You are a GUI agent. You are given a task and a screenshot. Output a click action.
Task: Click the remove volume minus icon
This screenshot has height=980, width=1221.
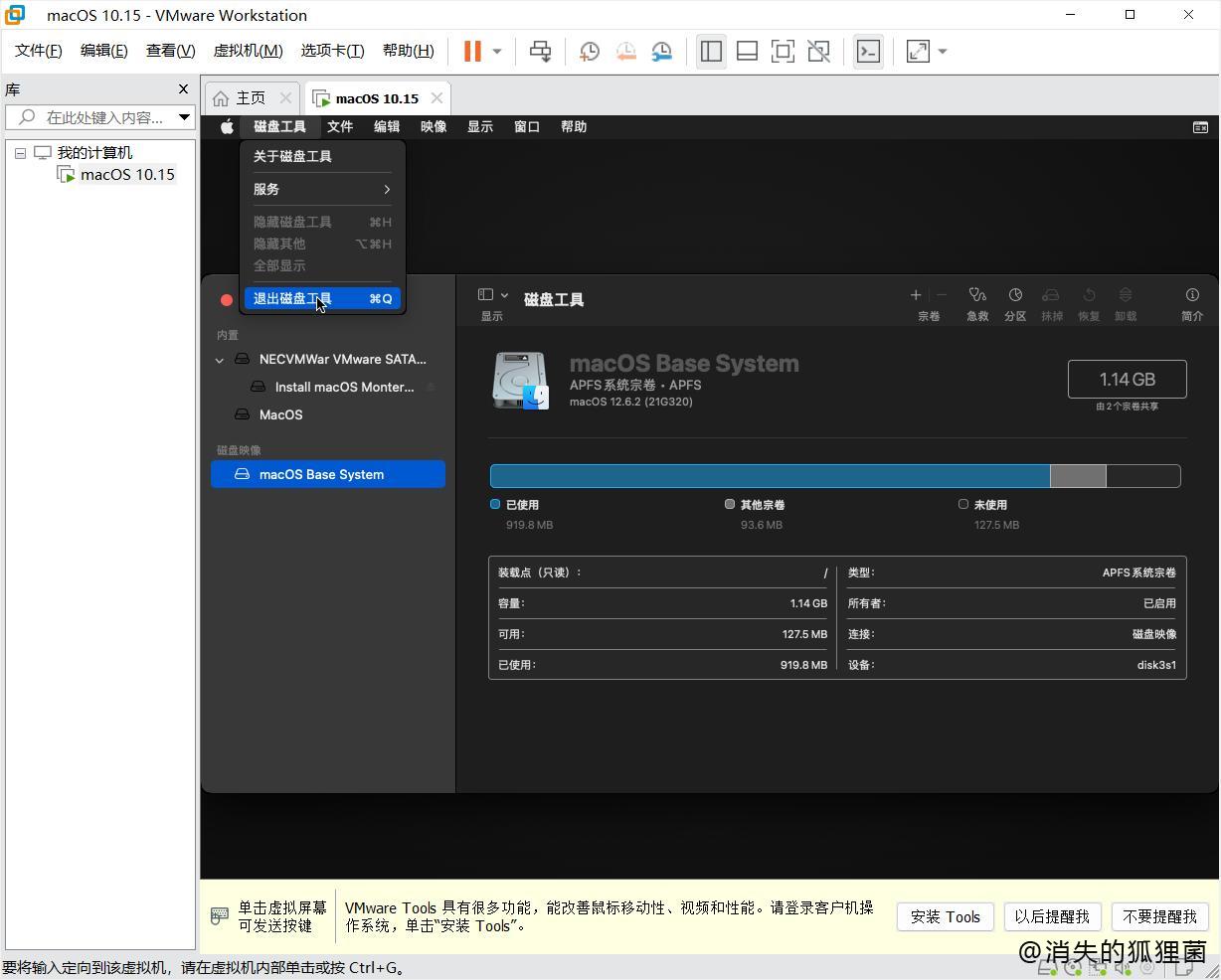pyautogui.click(x=942, y=294)
